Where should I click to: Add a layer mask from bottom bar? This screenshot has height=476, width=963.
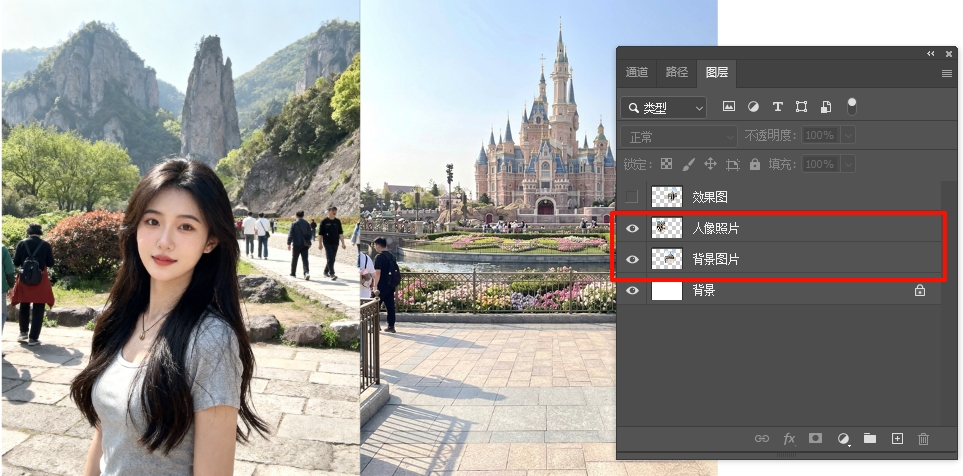click(x=815, y=439)
